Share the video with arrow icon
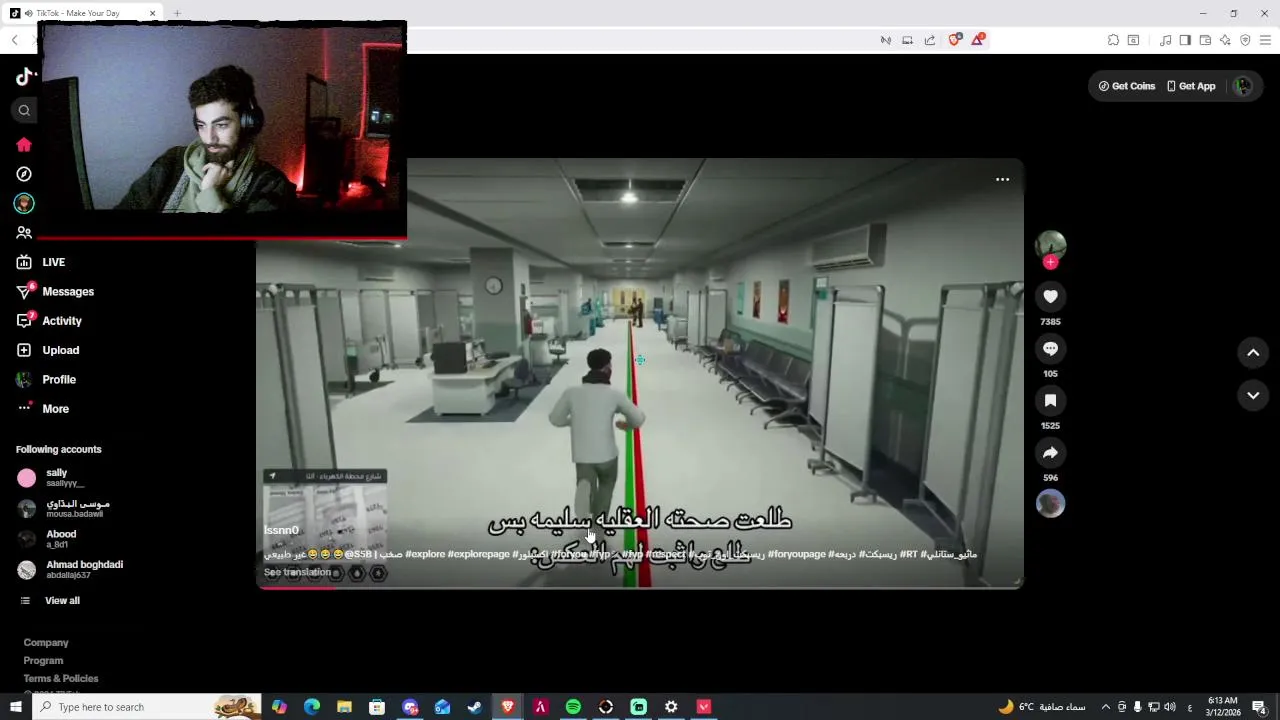The image size is (1280, 720). [x=1050, y=453]
